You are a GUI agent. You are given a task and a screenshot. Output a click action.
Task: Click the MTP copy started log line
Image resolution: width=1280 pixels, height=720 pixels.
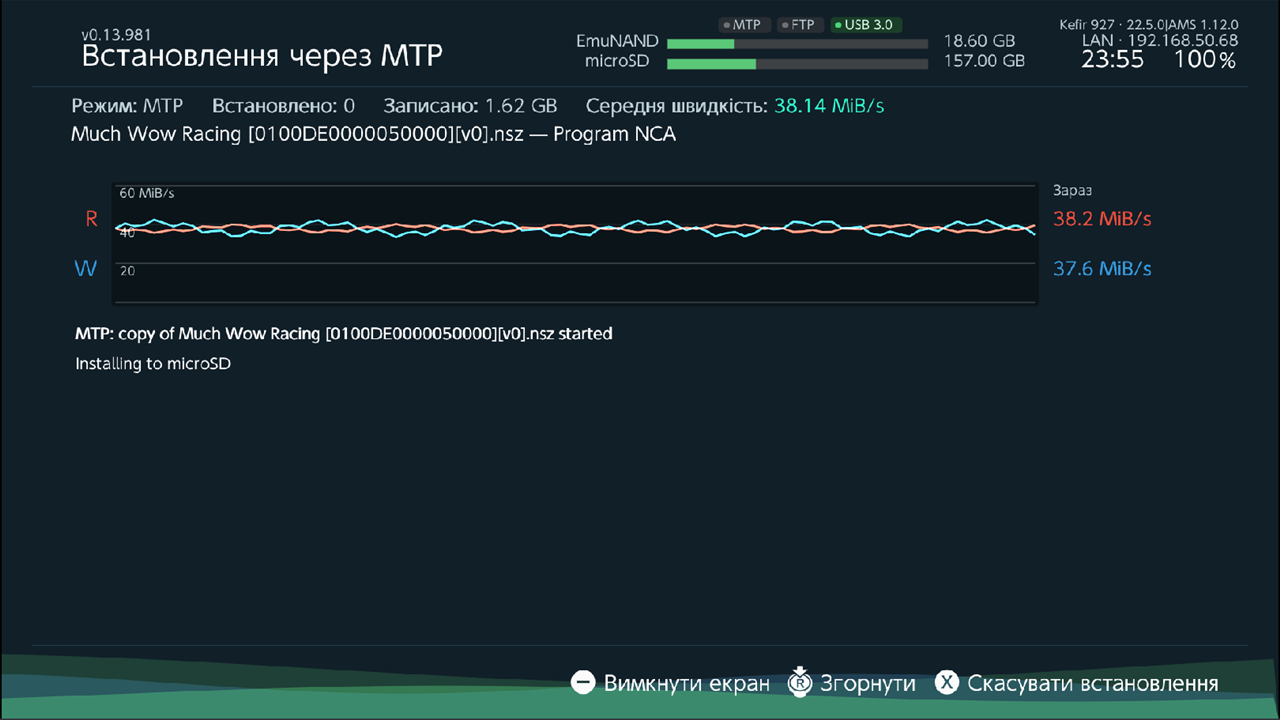pos(344,333)
